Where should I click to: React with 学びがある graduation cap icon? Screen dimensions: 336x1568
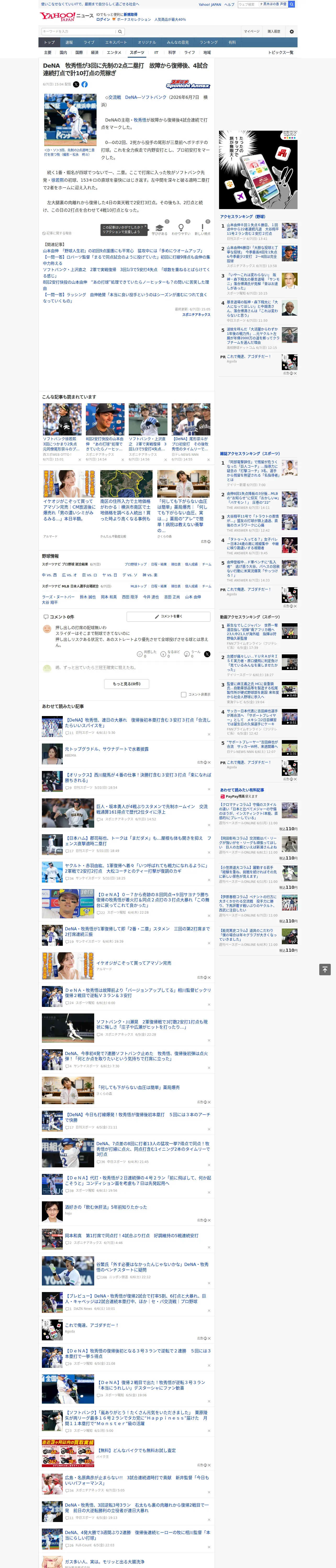160,228
